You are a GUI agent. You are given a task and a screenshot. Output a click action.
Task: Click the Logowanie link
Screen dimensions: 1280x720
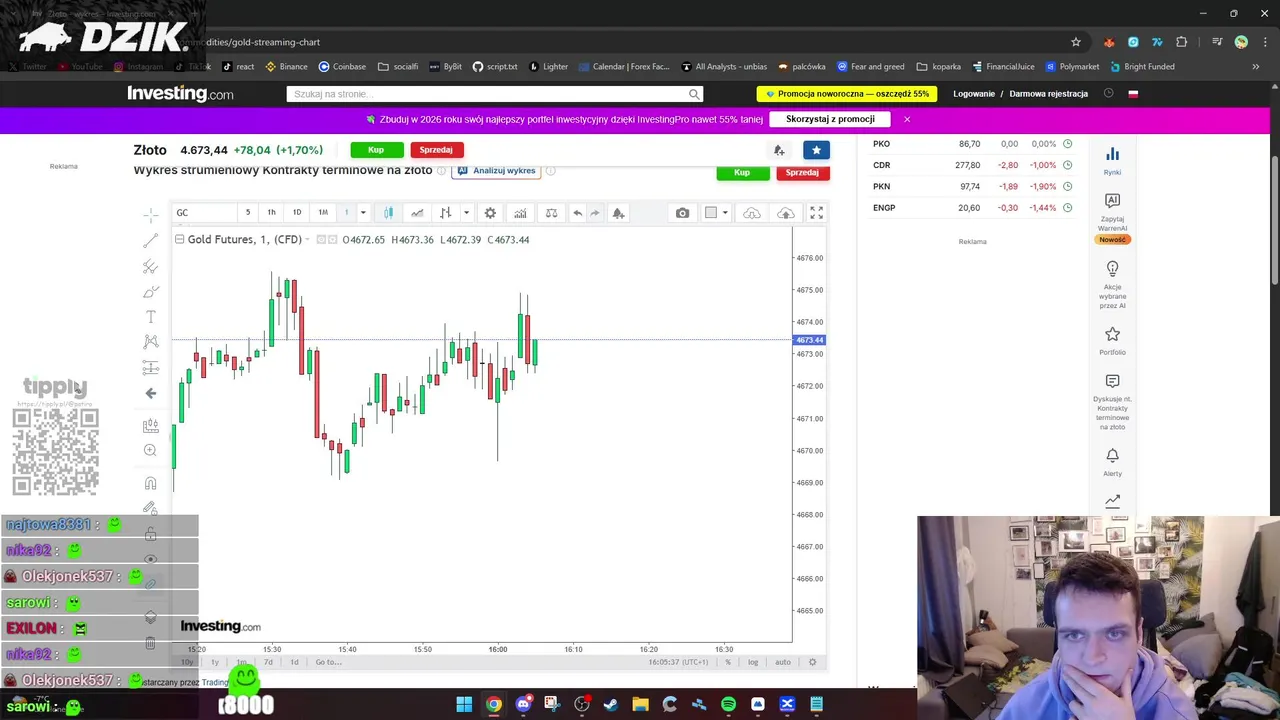click(x=974, y=94)
